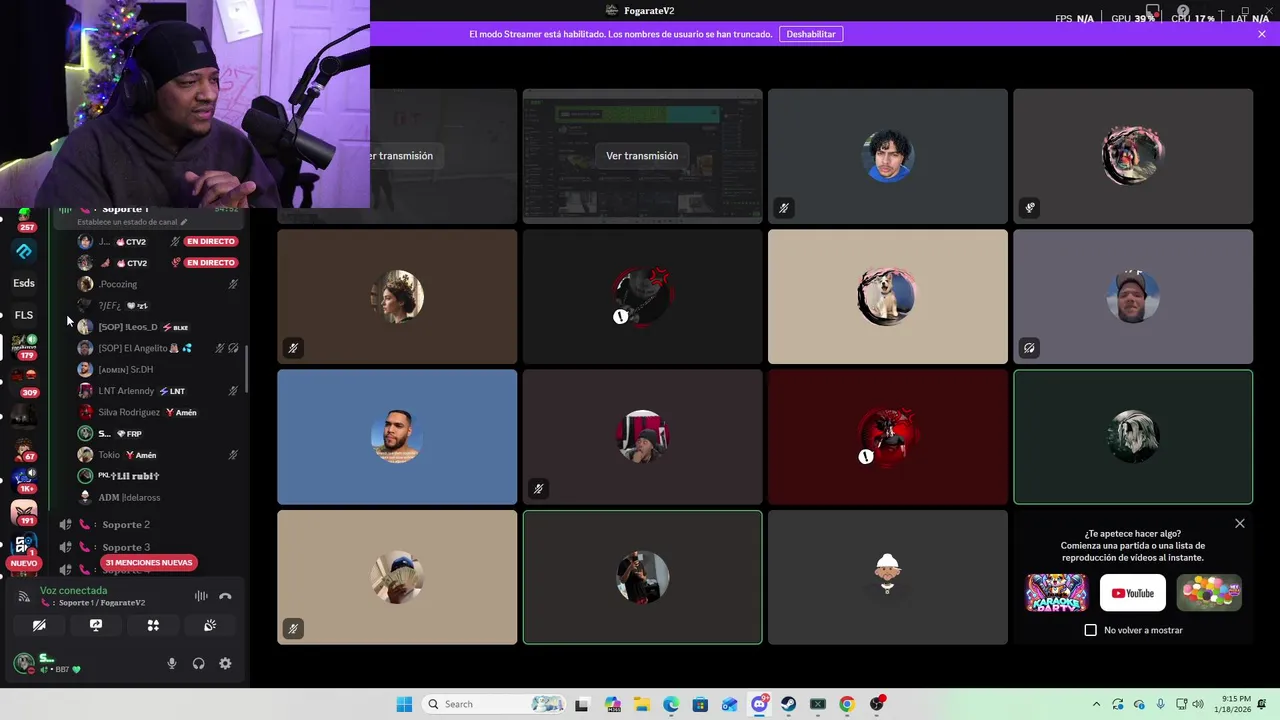Join Soporte 2 voice channel
Image resolution: width=1280 pixels, height=720 pixels.
click(x=126, y=524)
